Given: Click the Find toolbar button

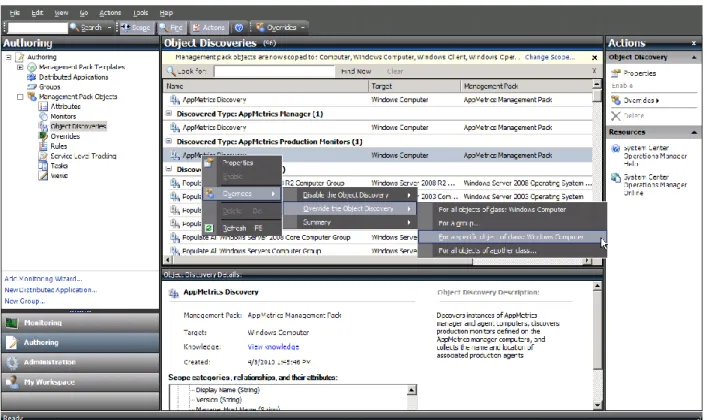Looking at the screenshot, I should 171,28.
